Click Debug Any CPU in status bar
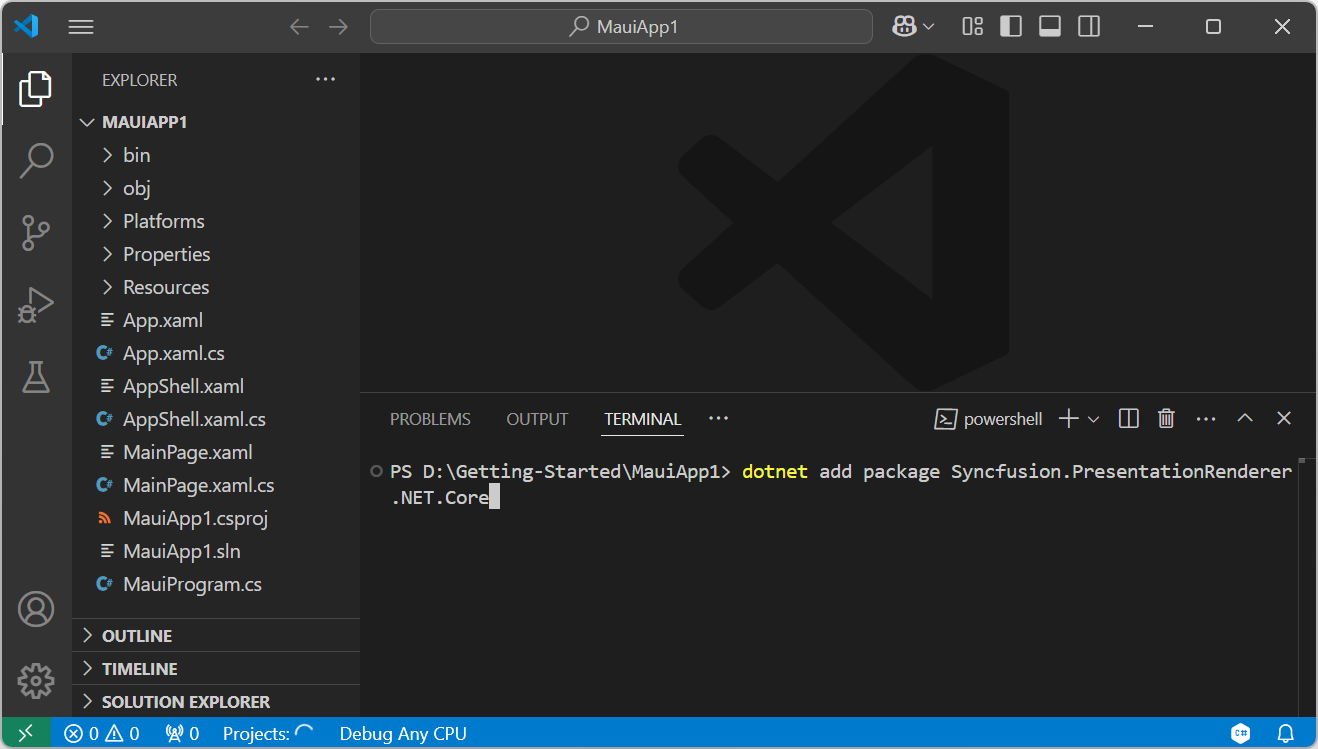 (403, 733)
